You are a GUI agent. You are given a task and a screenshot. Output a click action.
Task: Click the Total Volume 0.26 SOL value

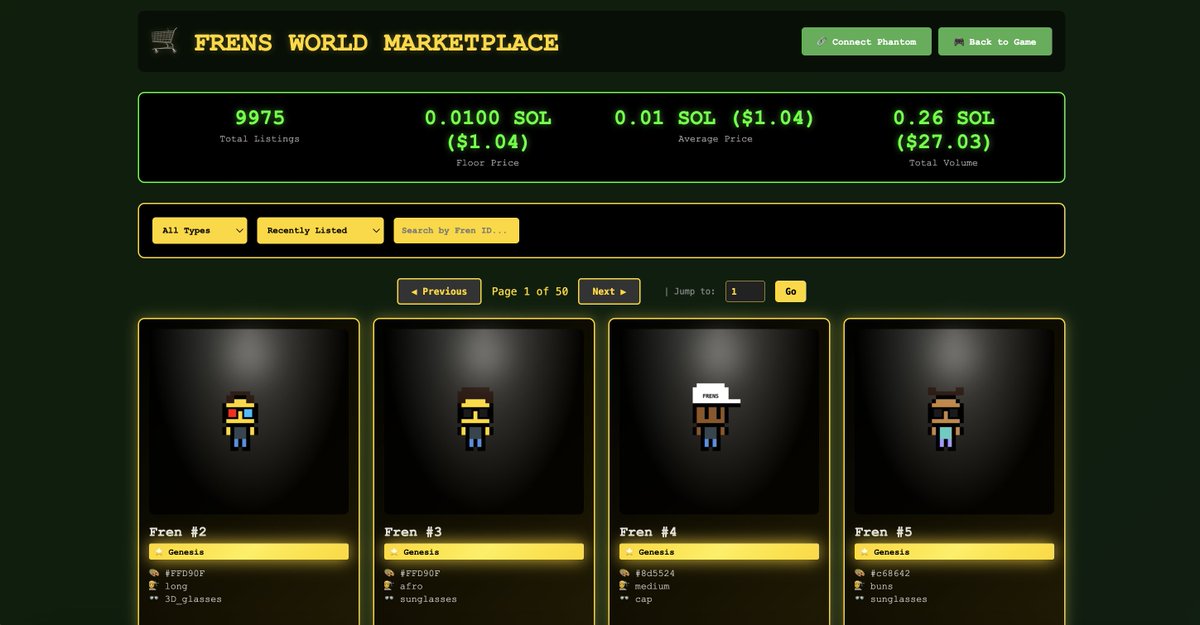(943, 130)
